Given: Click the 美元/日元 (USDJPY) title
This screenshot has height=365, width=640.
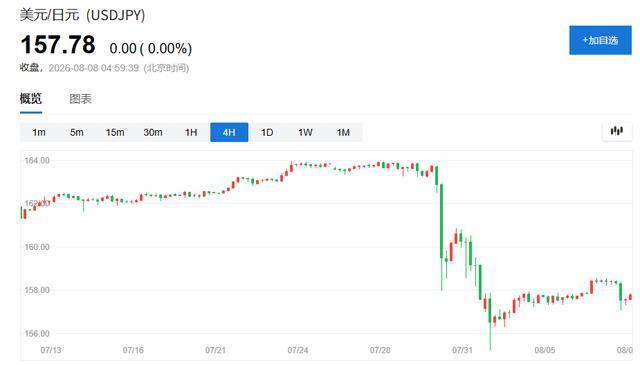Looking at the screenshot, I should (x=82, y=15).
